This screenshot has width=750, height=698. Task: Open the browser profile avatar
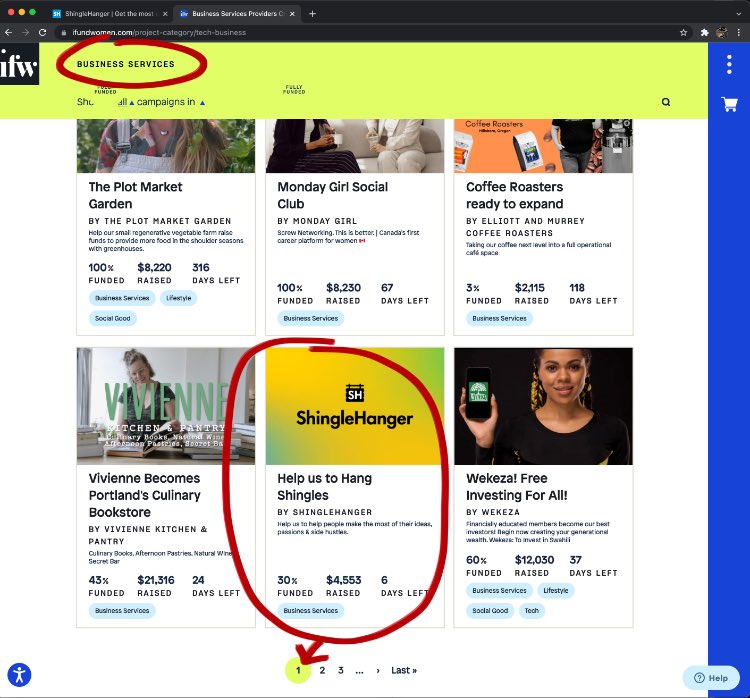pos(722,33)
